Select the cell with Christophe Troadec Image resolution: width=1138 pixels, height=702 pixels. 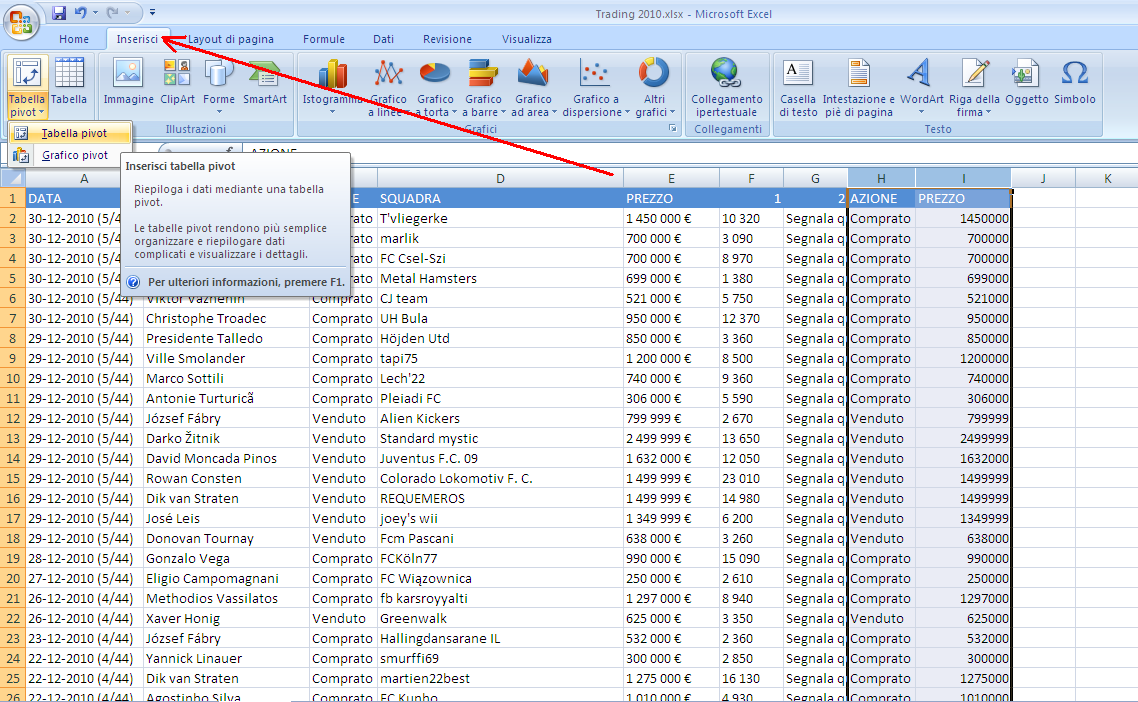pos(226,318)
